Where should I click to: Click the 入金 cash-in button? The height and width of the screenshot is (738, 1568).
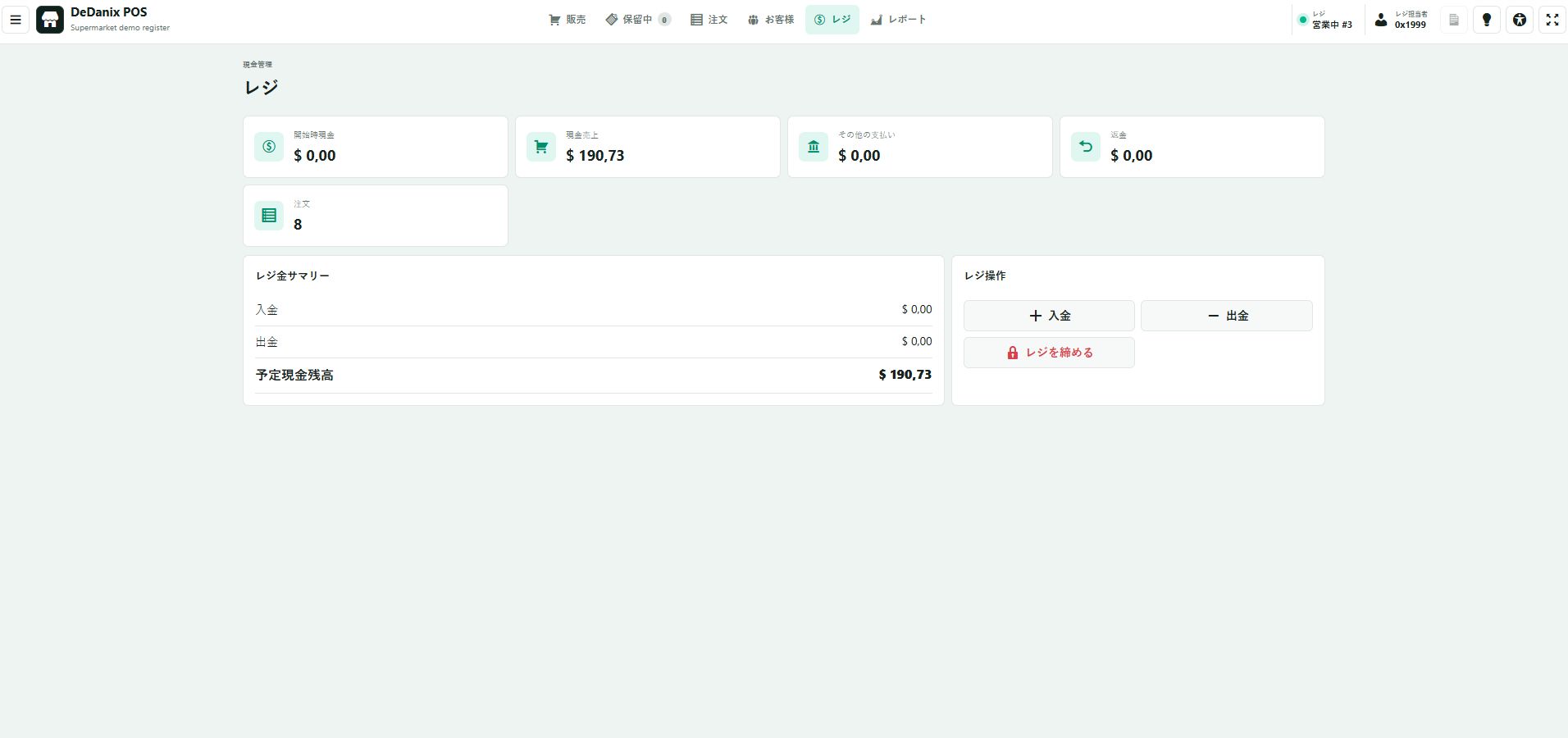[x=1049, y=316]
